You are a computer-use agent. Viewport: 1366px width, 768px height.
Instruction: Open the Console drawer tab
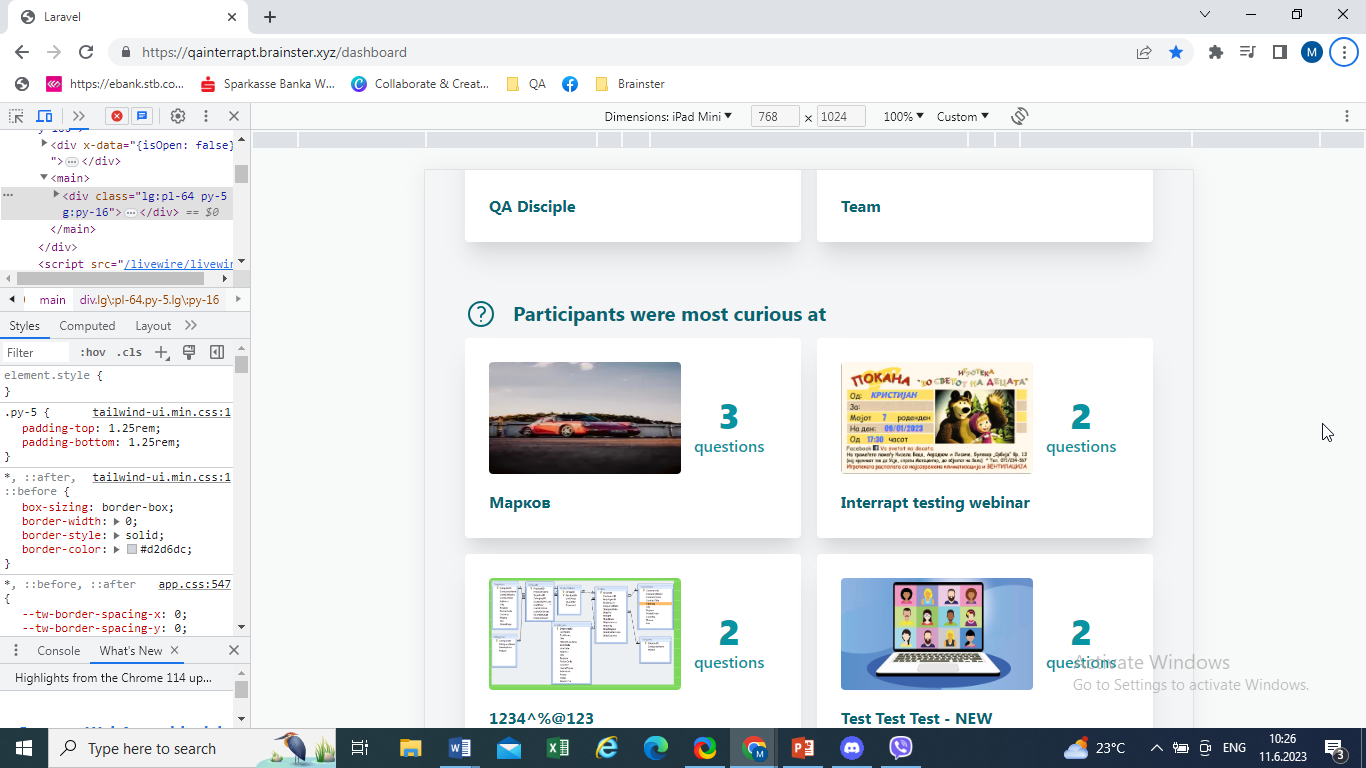coord(58,650)
